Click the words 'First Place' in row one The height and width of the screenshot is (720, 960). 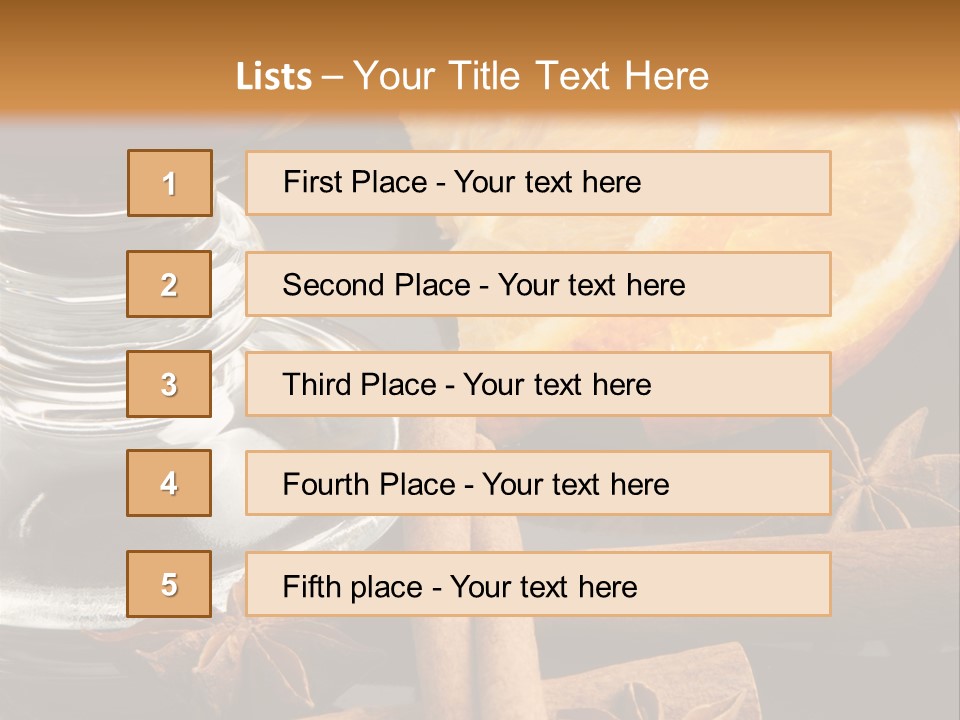(x=355, y=182)
